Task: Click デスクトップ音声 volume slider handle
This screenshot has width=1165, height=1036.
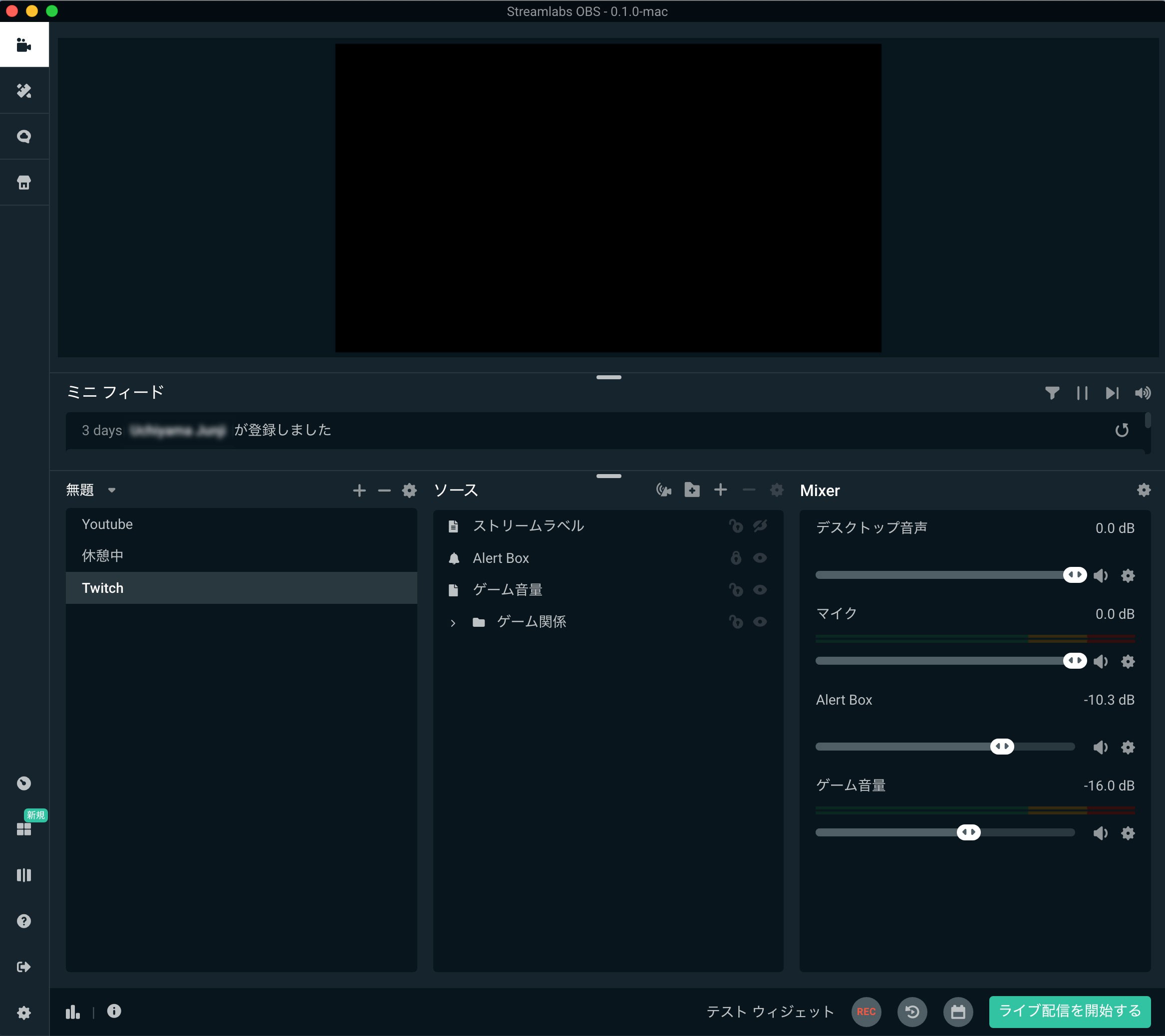Action: [x=1075, y=574]
